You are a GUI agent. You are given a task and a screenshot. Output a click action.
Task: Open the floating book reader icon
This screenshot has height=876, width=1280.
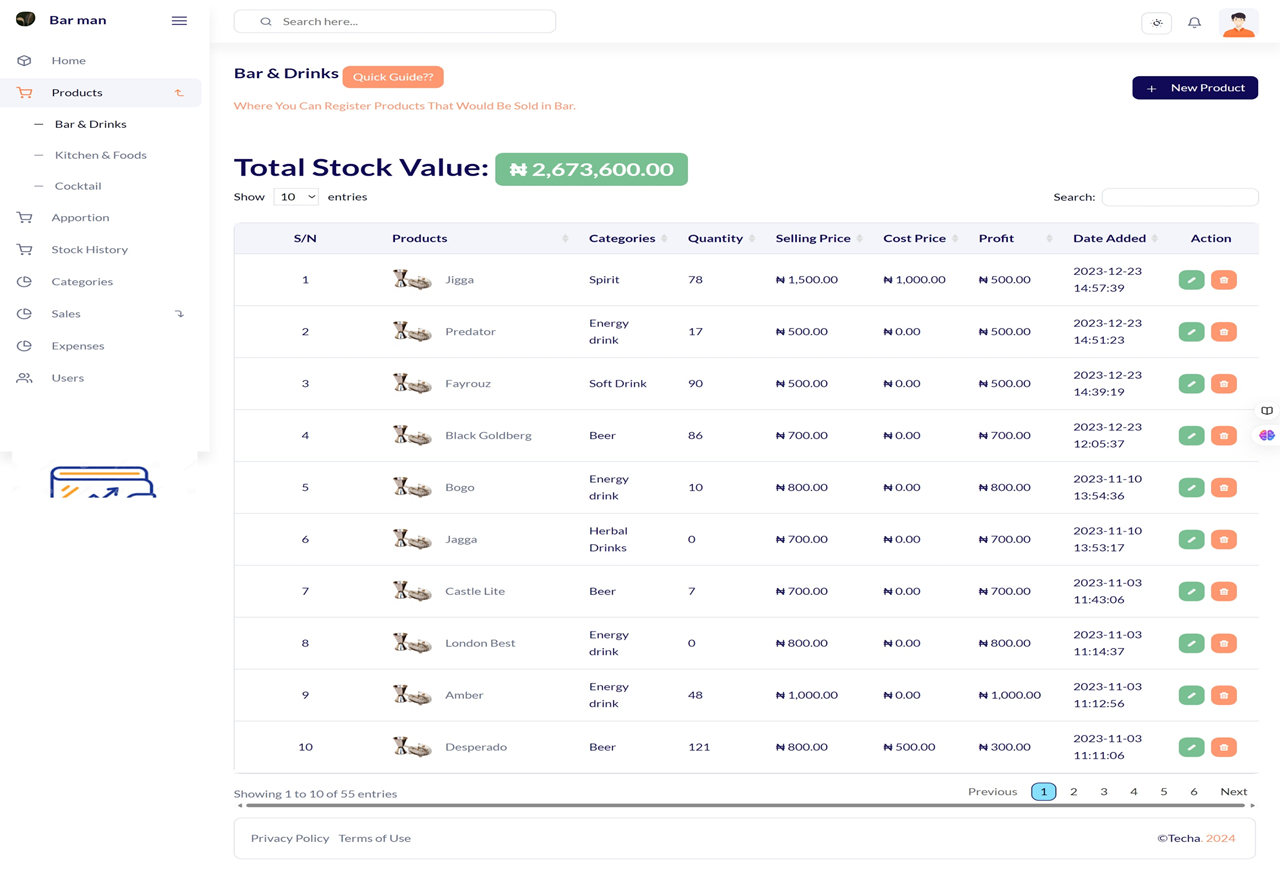click(1266, 410)
